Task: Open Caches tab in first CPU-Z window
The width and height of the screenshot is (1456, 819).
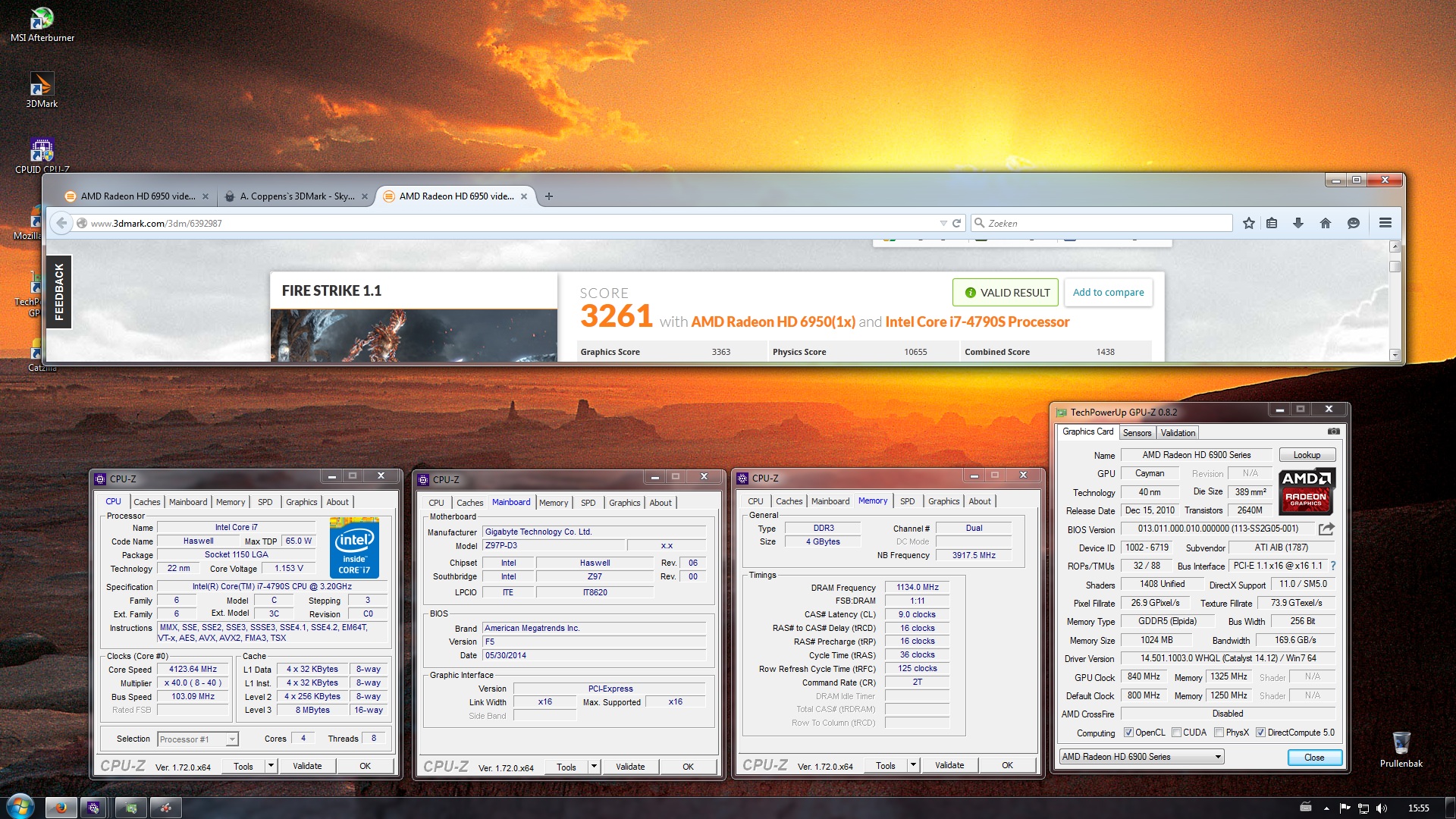Action: click(x=146, y=502)
